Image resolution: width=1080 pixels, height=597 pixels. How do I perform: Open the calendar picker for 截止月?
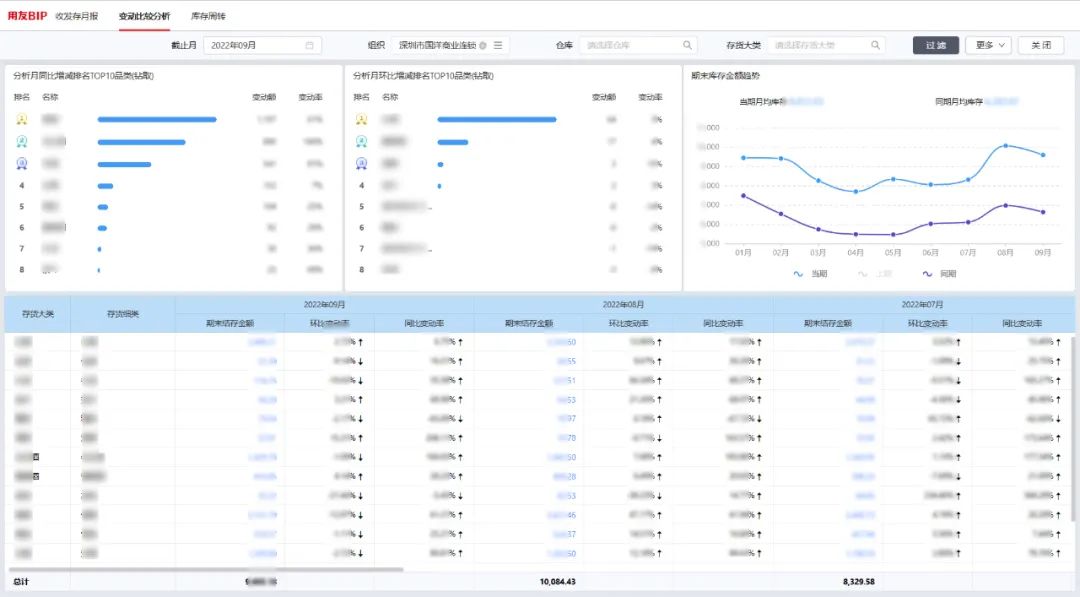309,45
